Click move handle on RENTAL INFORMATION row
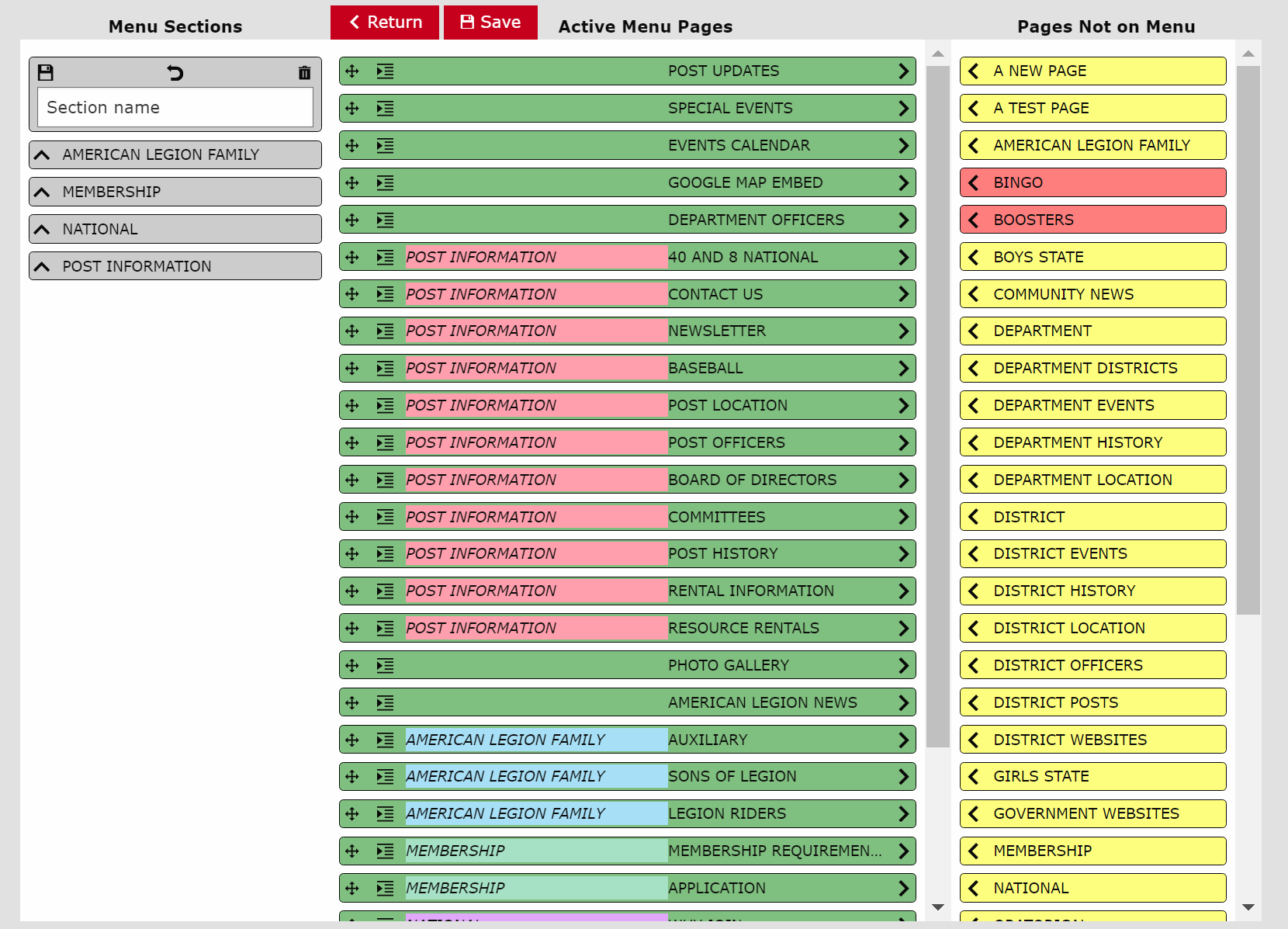The height and width of the screenshot is (929, 1288). 352,591
